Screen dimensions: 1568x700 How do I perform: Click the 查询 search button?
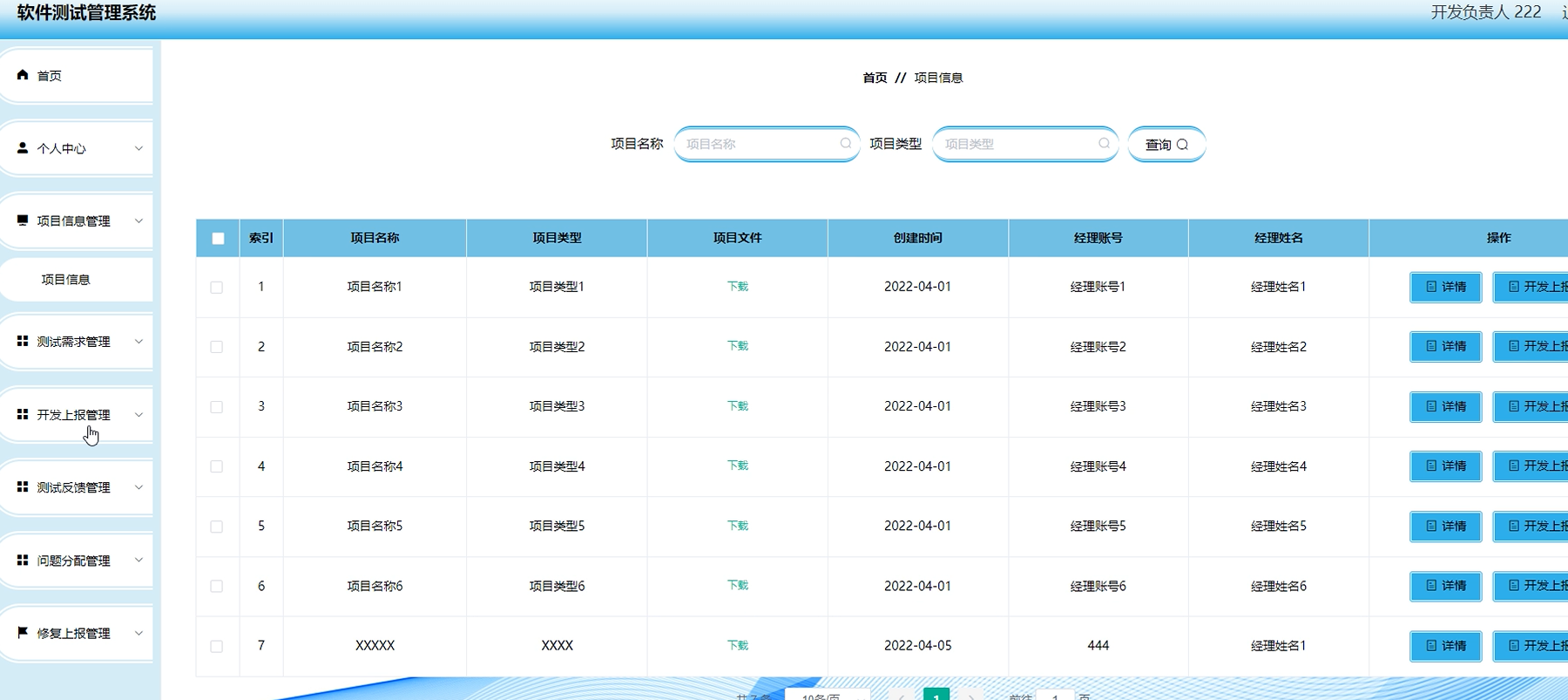(1166, 145)
